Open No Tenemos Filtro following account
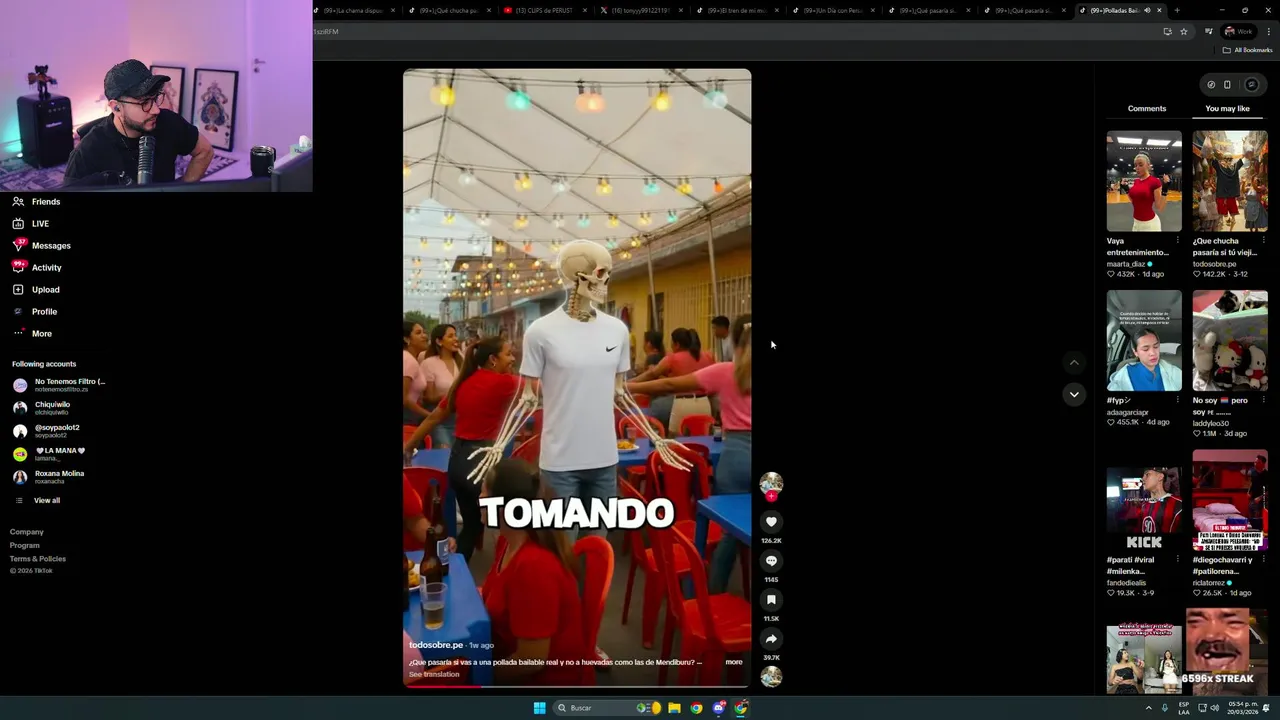Viewport: 1280px width, 720px height. point(58,384)
